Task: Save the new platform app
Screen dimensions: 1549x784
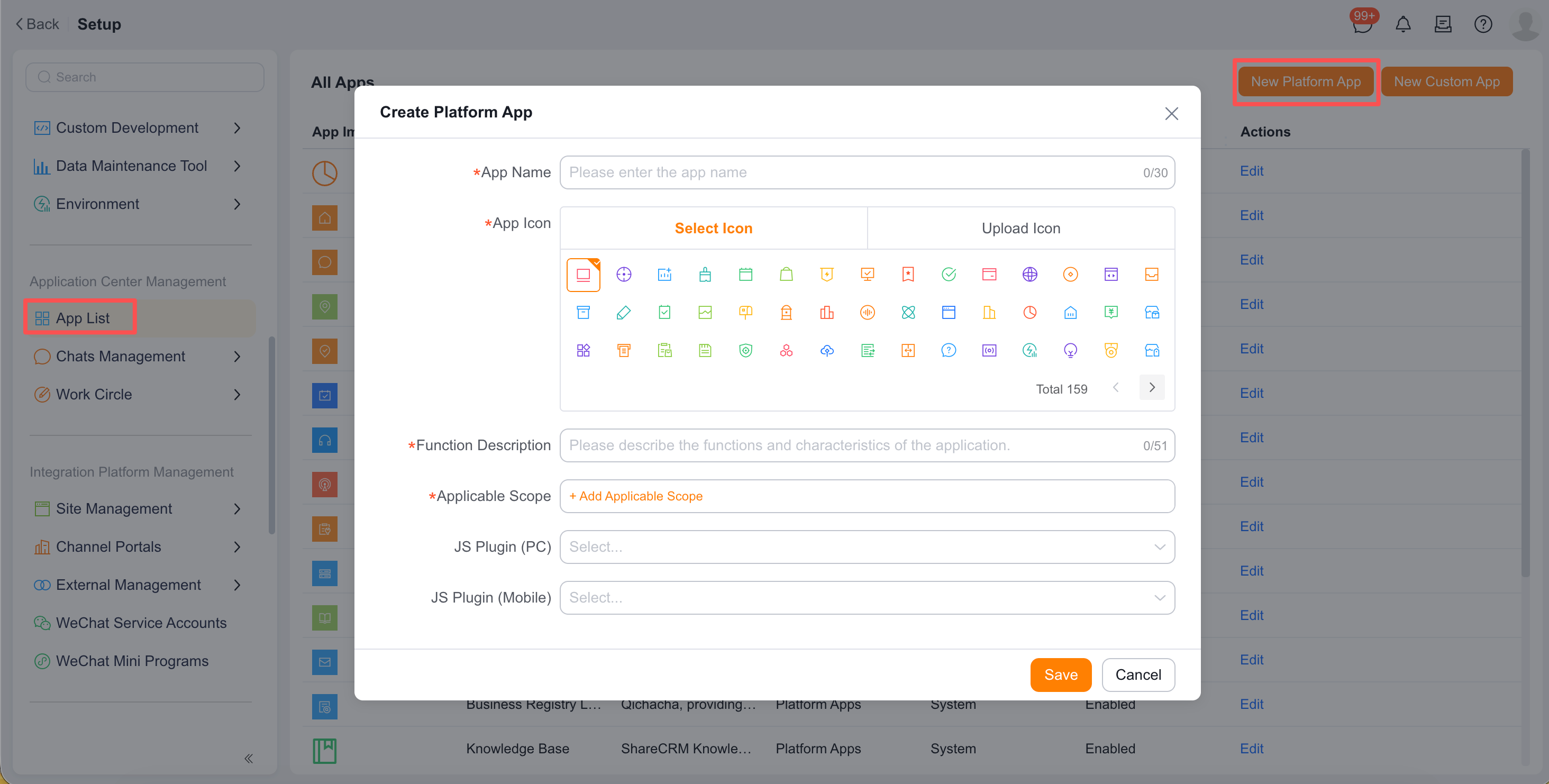Action: tap(1060, 674)
